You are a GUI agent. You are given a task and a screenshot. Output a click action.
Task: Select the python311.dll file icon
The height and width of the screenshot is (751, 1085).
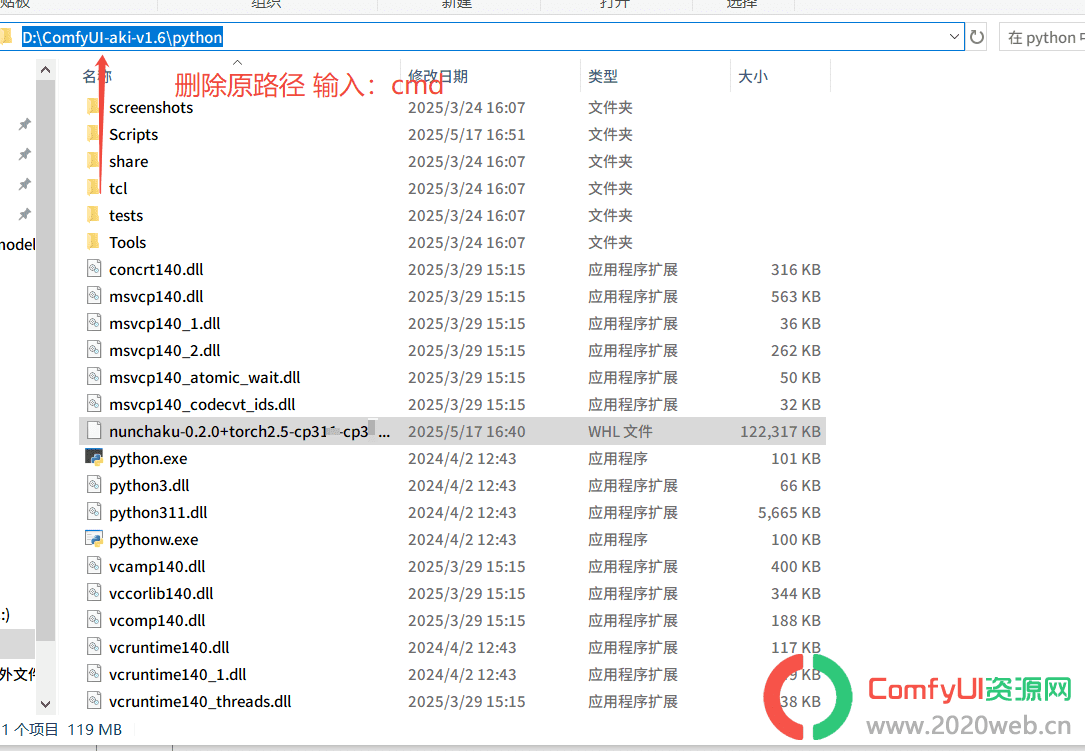coord(94,512)
